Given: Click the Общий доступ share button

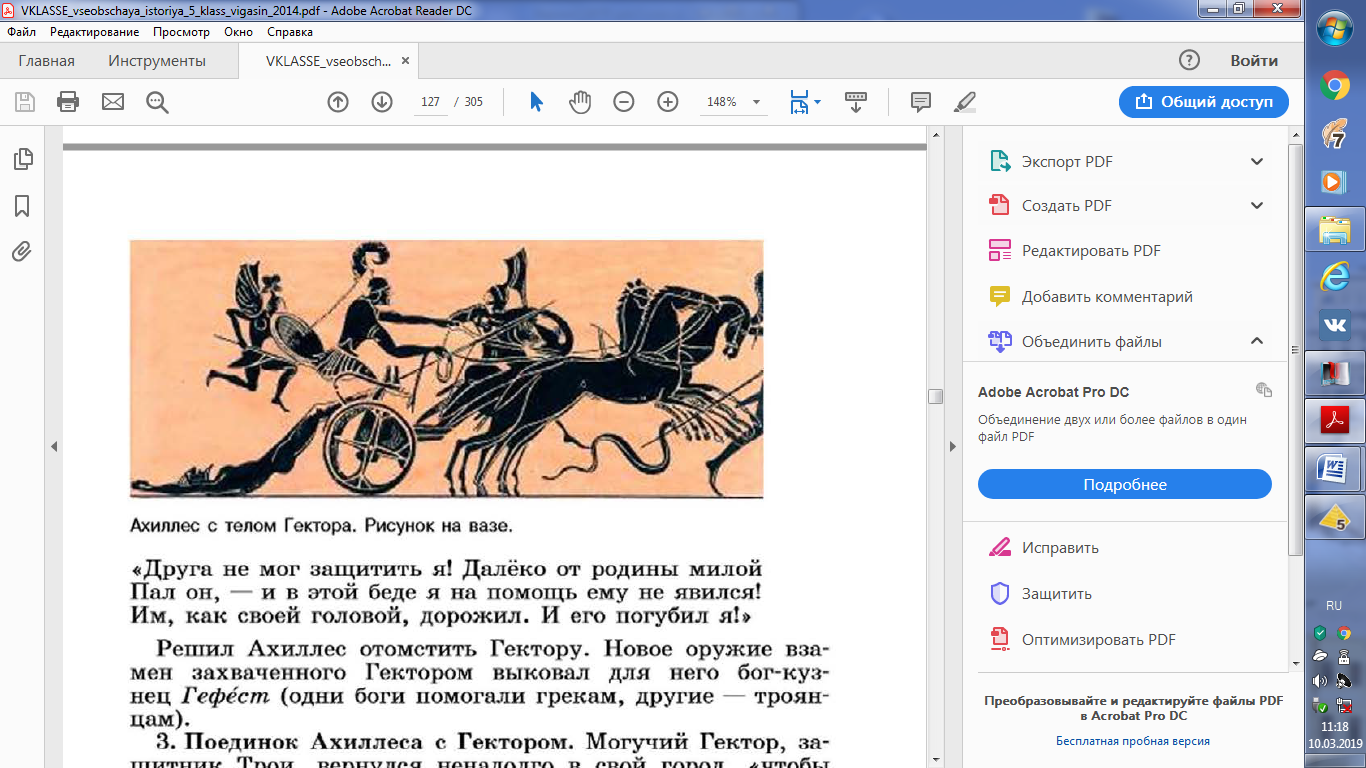Looking at the screenshot, I should click(1204, 102).
